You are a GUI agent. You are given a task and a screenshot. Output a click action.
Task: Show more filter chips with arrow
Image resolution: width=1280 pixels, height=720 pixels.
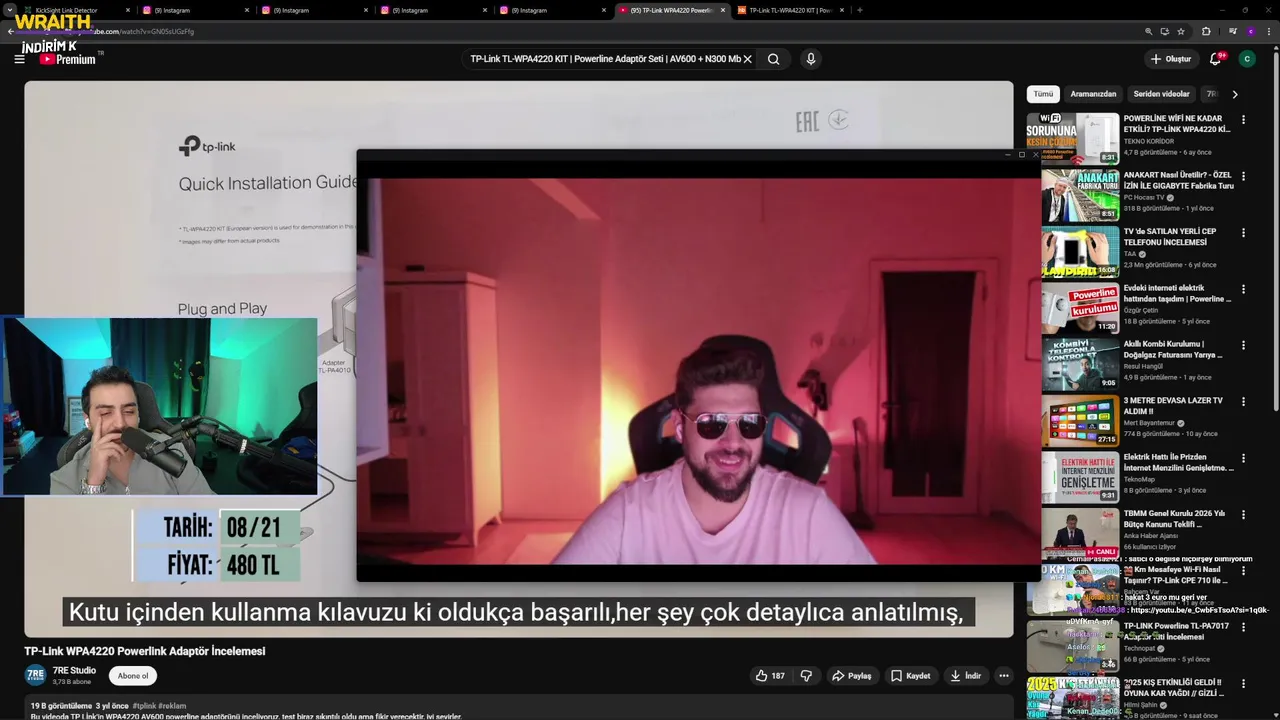coord(1235,94)
